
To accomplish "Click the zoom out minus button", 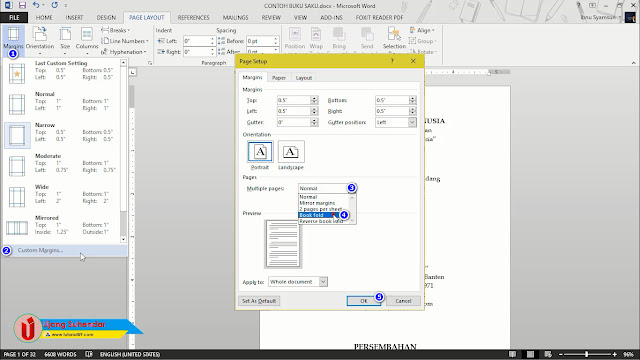I will [x=560, y=354].
